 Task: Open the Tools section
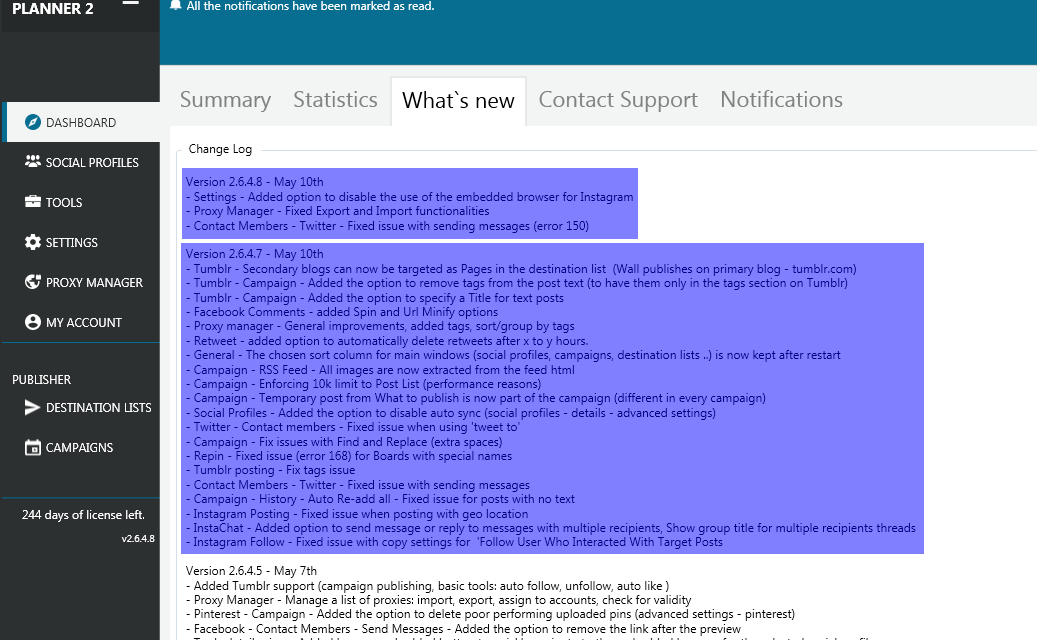pos(33,202)
